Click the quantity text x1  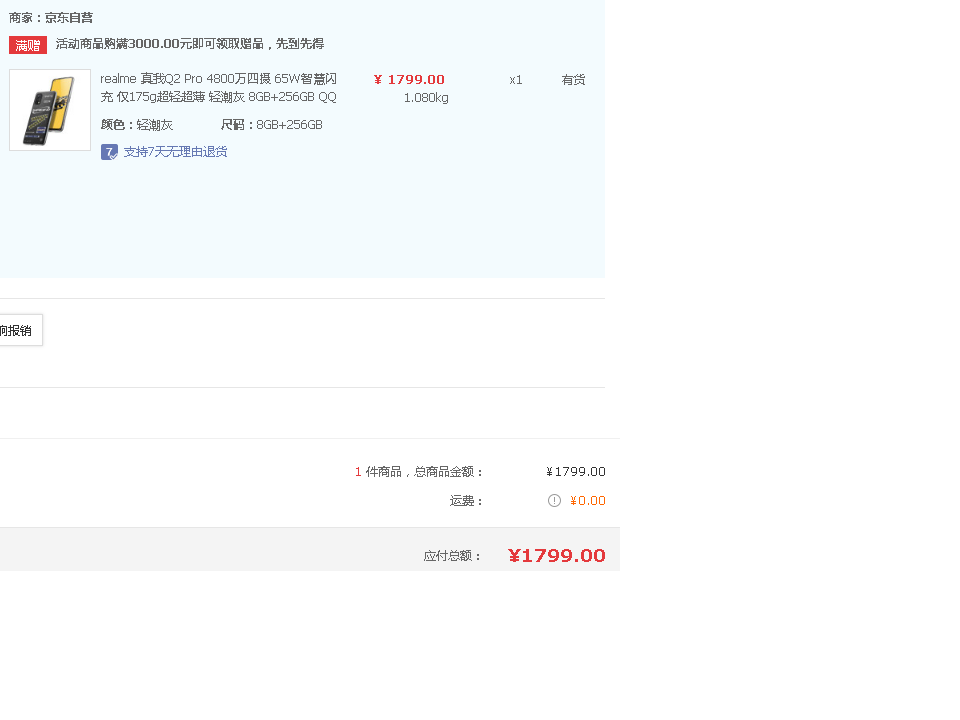coord(516,80)
